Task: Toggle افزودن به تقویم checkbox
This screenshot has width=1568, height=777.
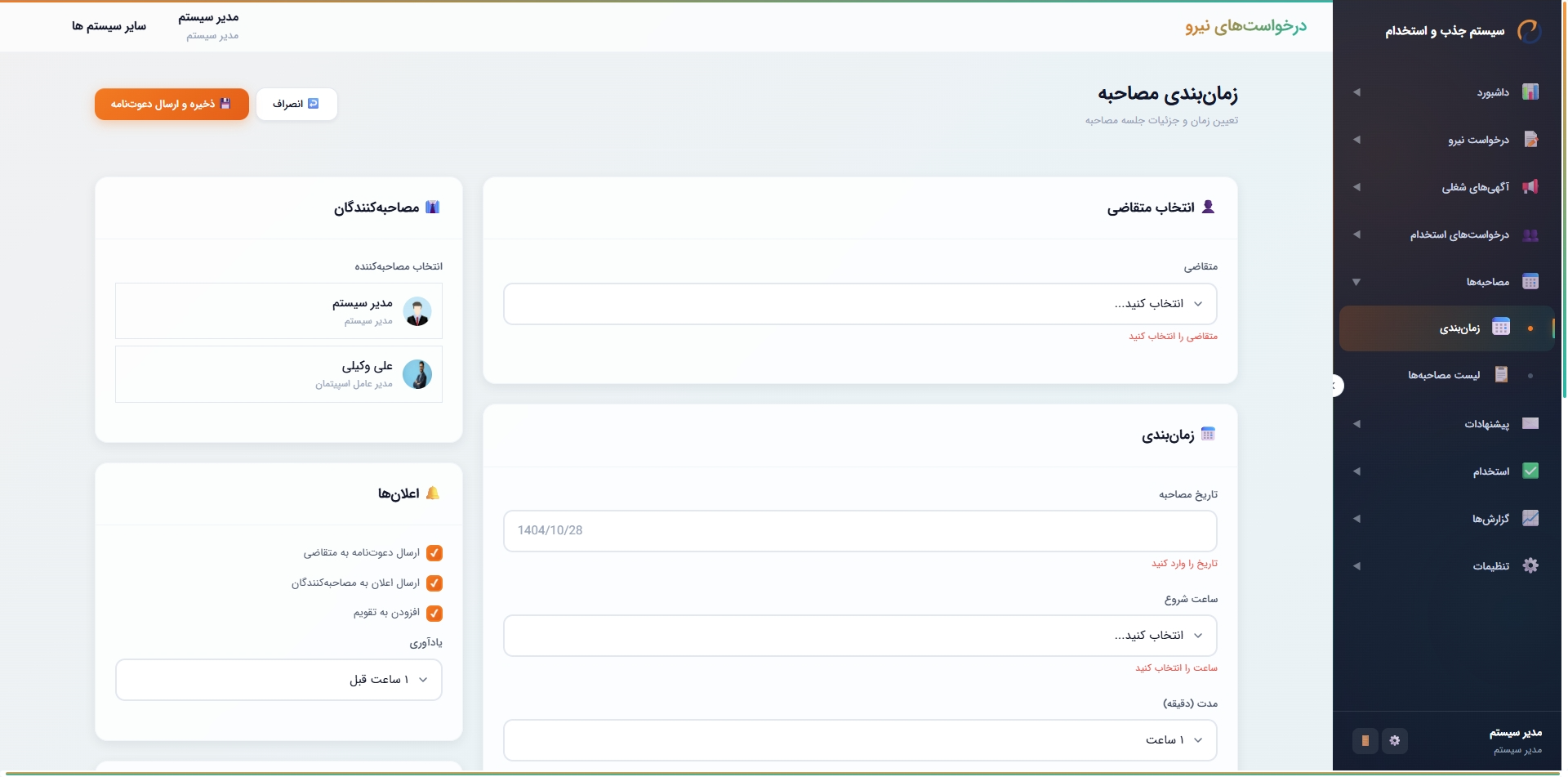Action: coord(434,614)
